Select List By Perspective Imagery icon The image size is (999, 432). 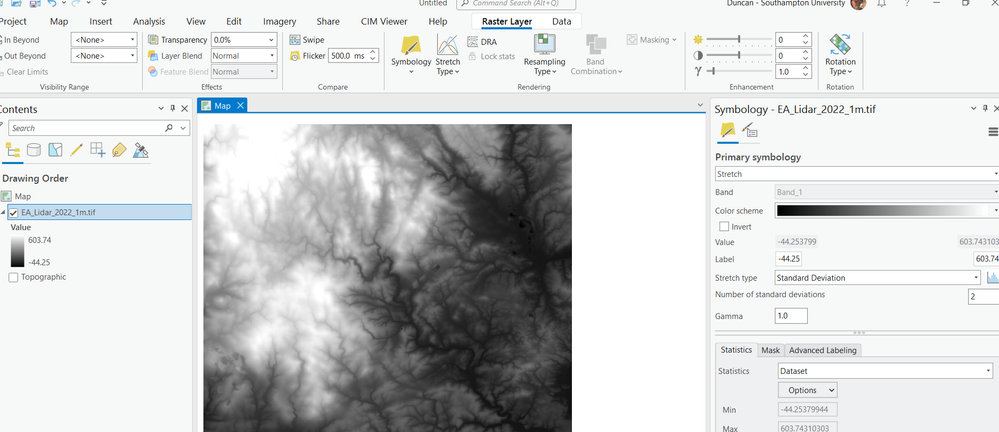pyautogui.click(x=140, y=150)
